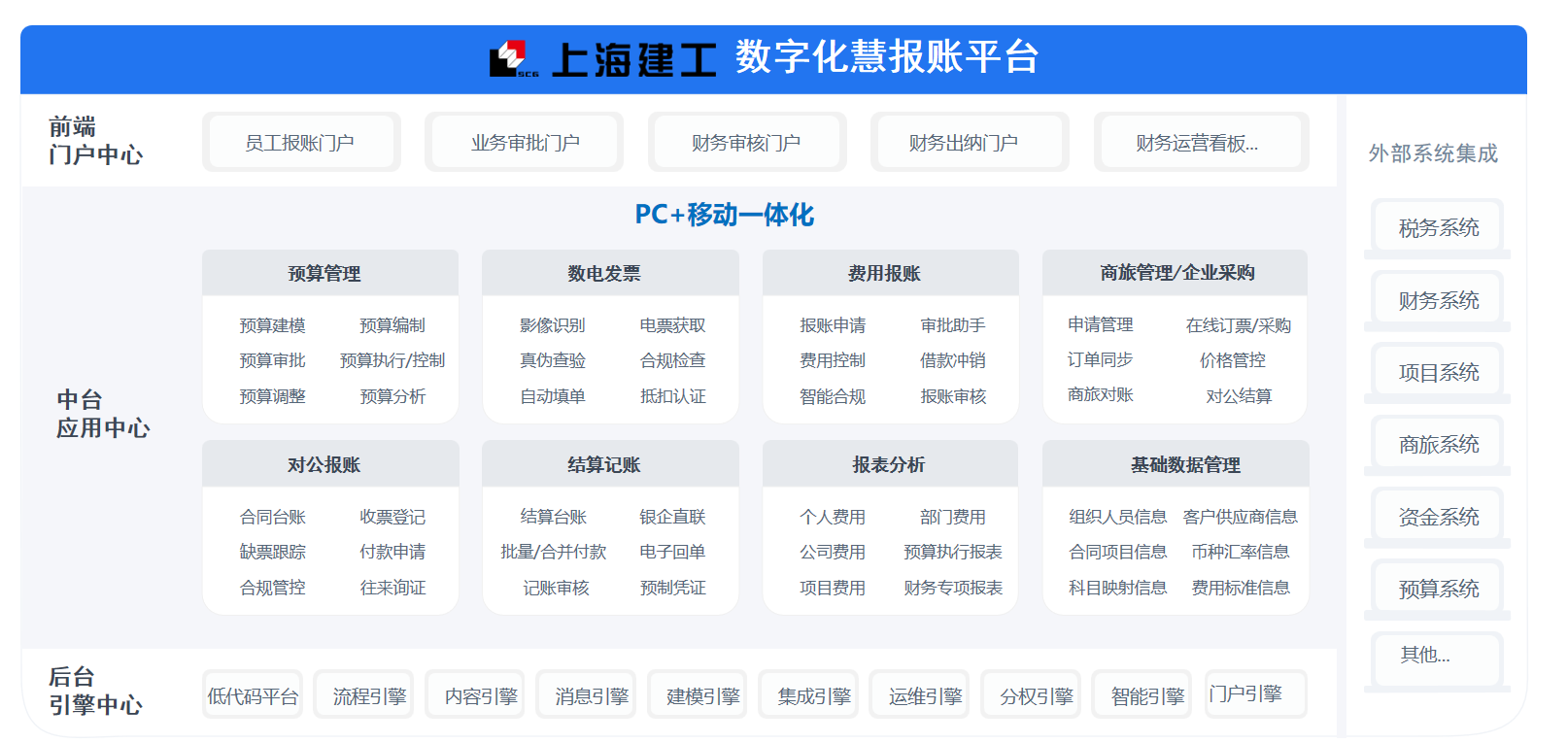The width and height of the screenshot is (1568, 743).
Task: Open the 基础数据管理 module header
Action: [1175, 464]
